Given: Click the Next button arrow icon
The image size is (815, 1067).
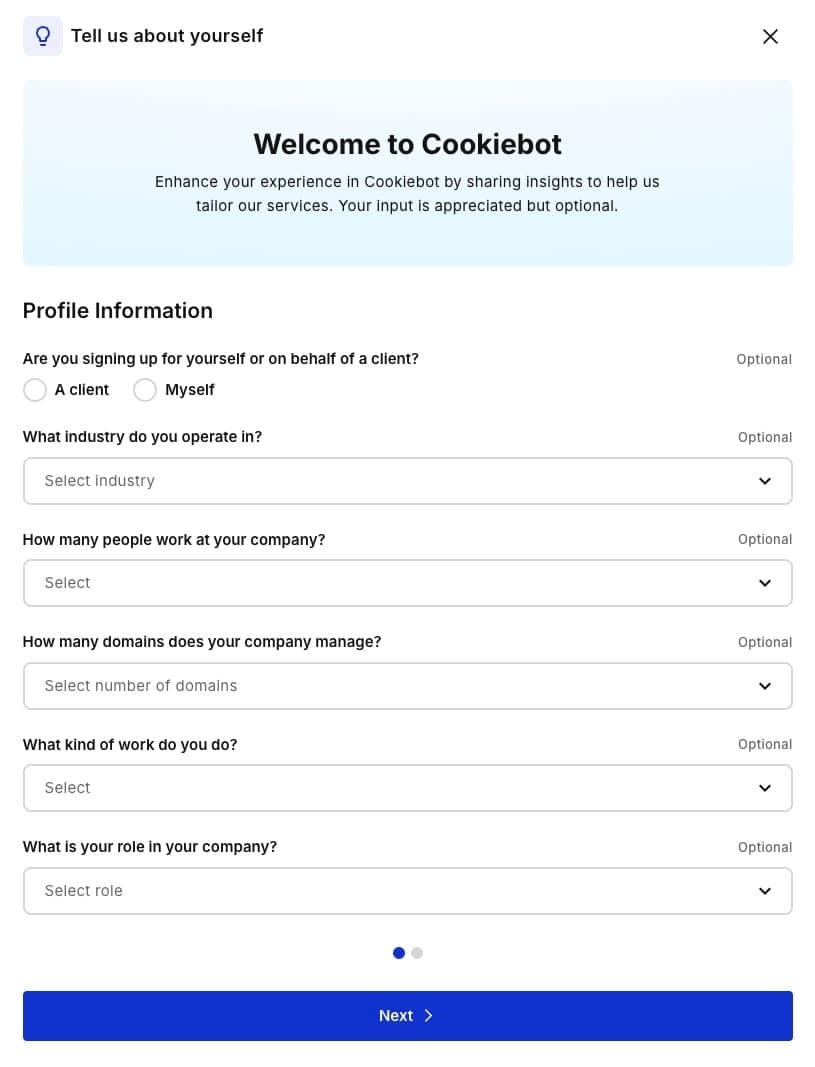Looking at the screenshot, I should (428, 1015).
